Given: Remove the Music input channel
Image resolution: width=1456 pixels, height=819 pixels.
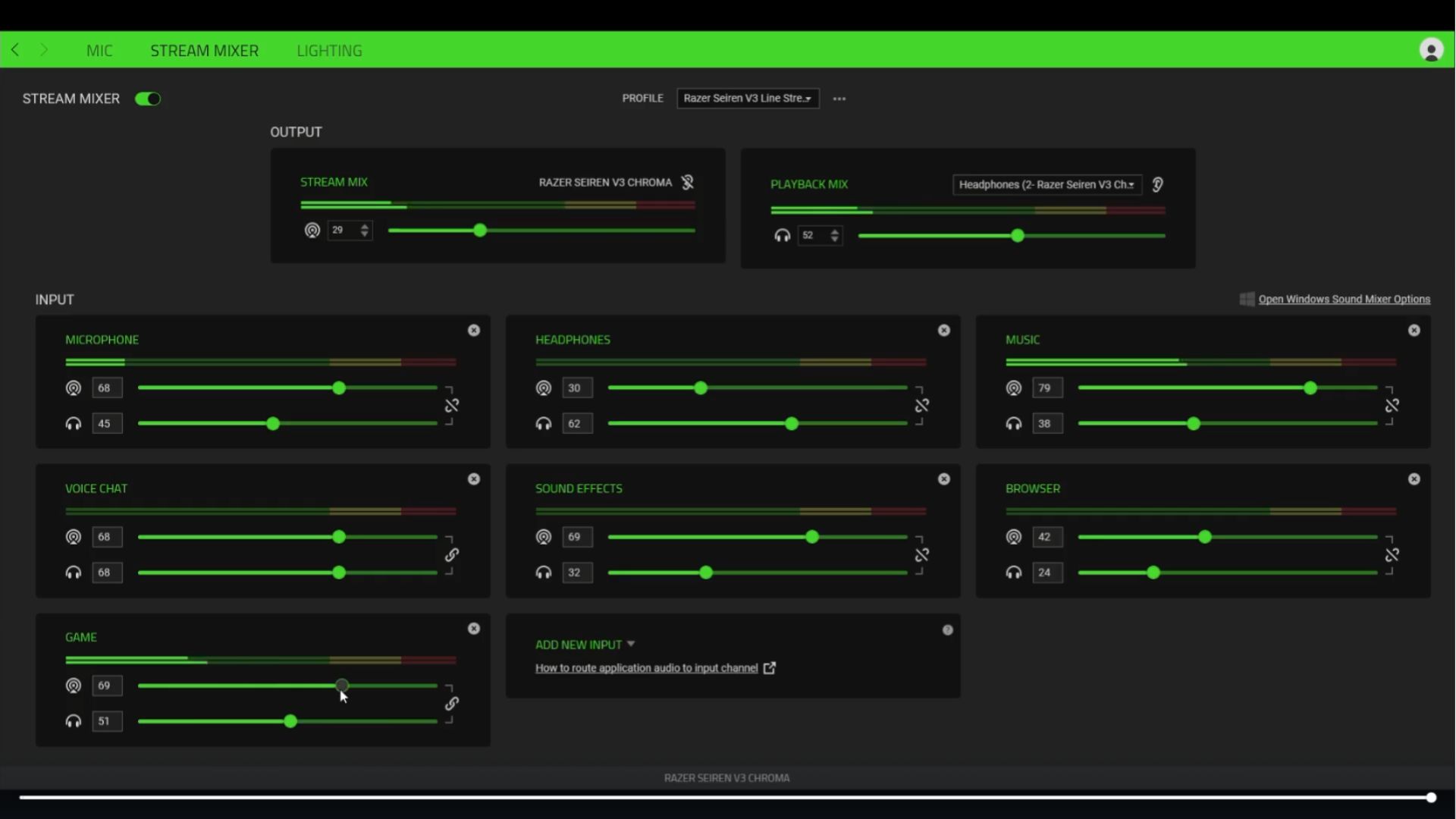Looking at the screenshot, I should click(1414, 331).
